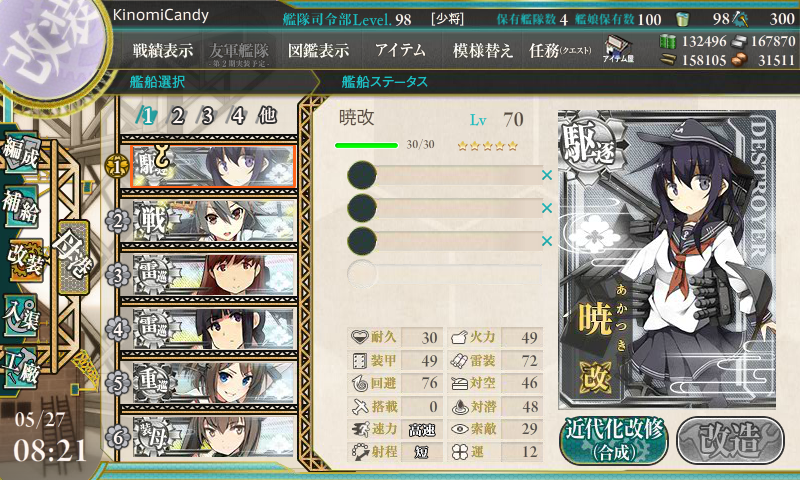Clear second equipment slot via X

[546, 208]
